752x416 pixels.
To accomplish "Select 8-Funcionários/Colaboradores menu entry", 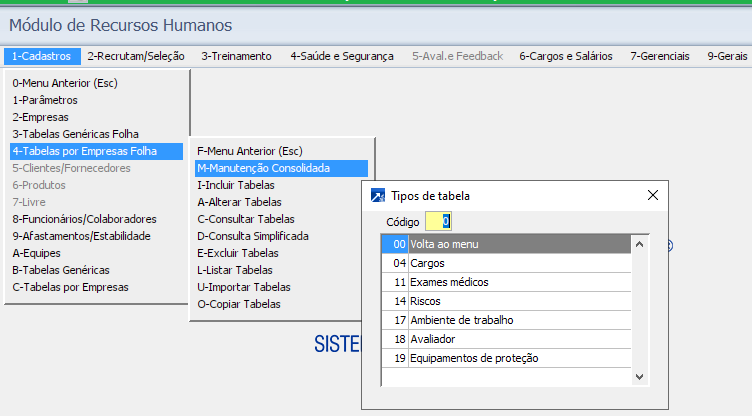I will 84,219.
